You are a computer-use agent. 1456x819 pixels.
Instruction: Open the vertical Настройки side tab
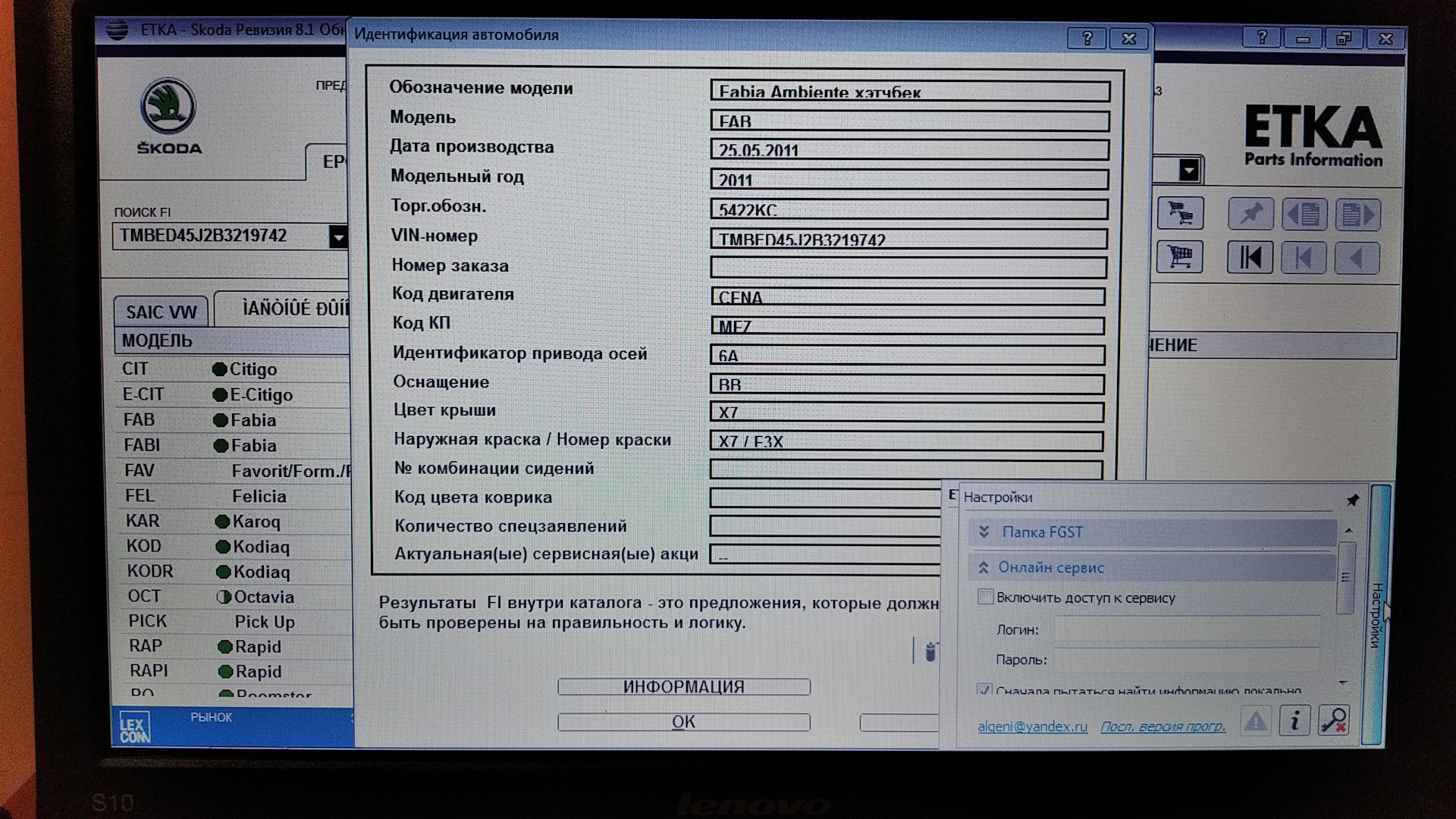click(x=1376, y=614)
